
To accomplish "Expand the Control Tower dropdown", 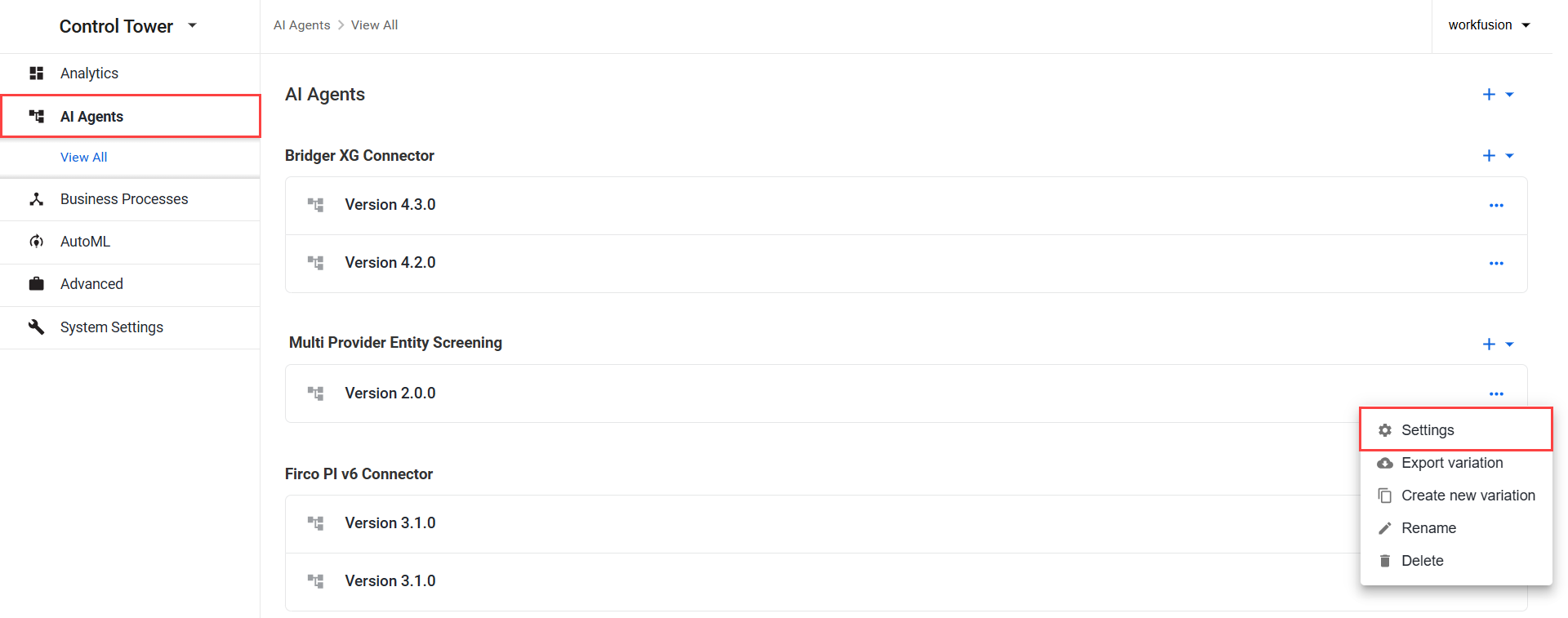I will (193, 26).
